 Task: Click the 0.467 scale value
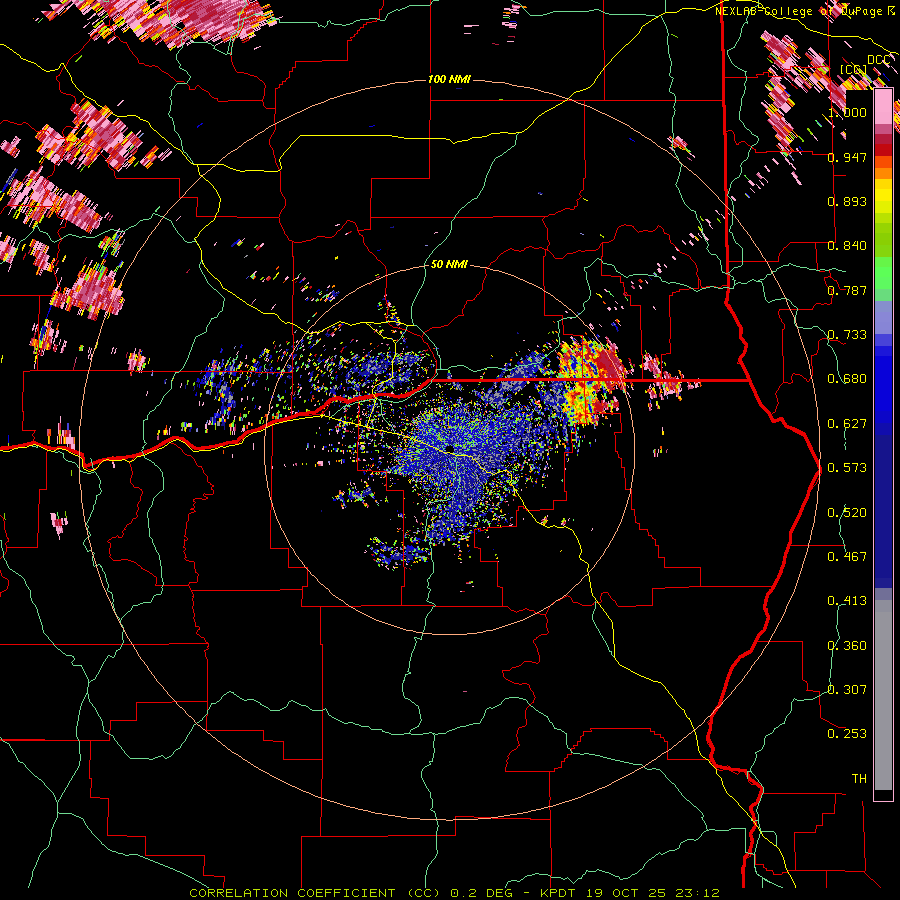[x=847, y=557]
